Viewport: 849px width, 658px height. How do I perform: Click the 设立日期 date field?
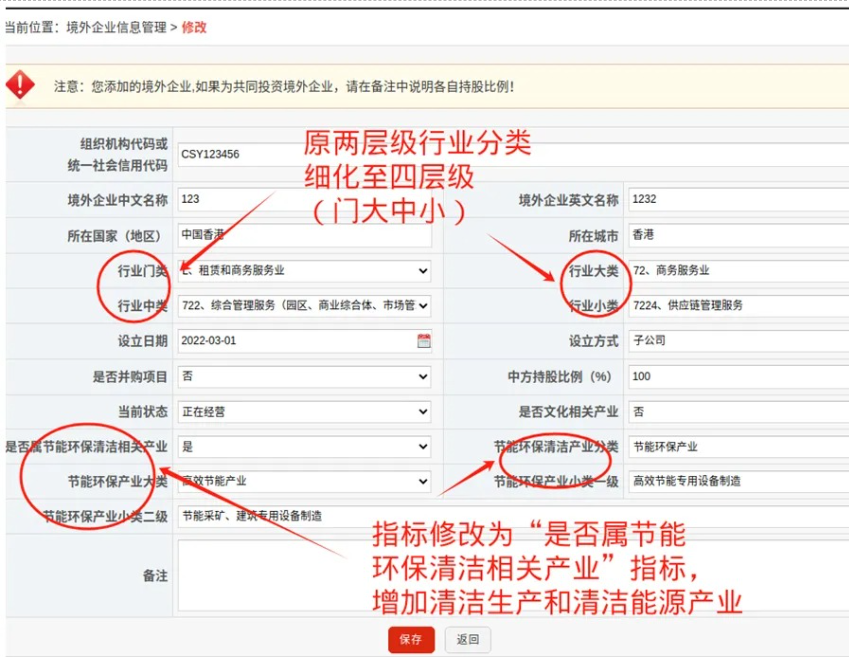[x=295, y=341]
